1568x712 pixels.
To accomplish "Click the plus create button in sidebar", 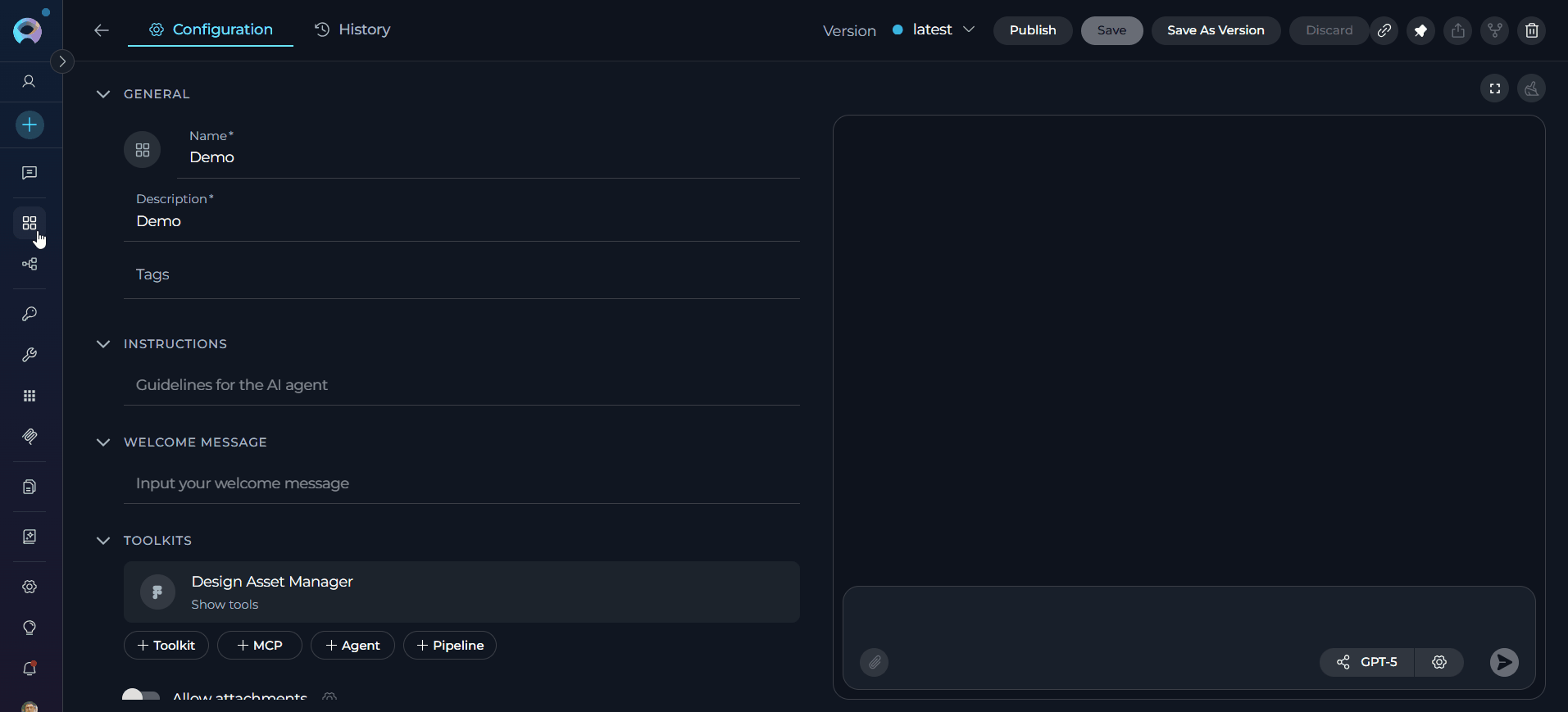I will point(30,125).
